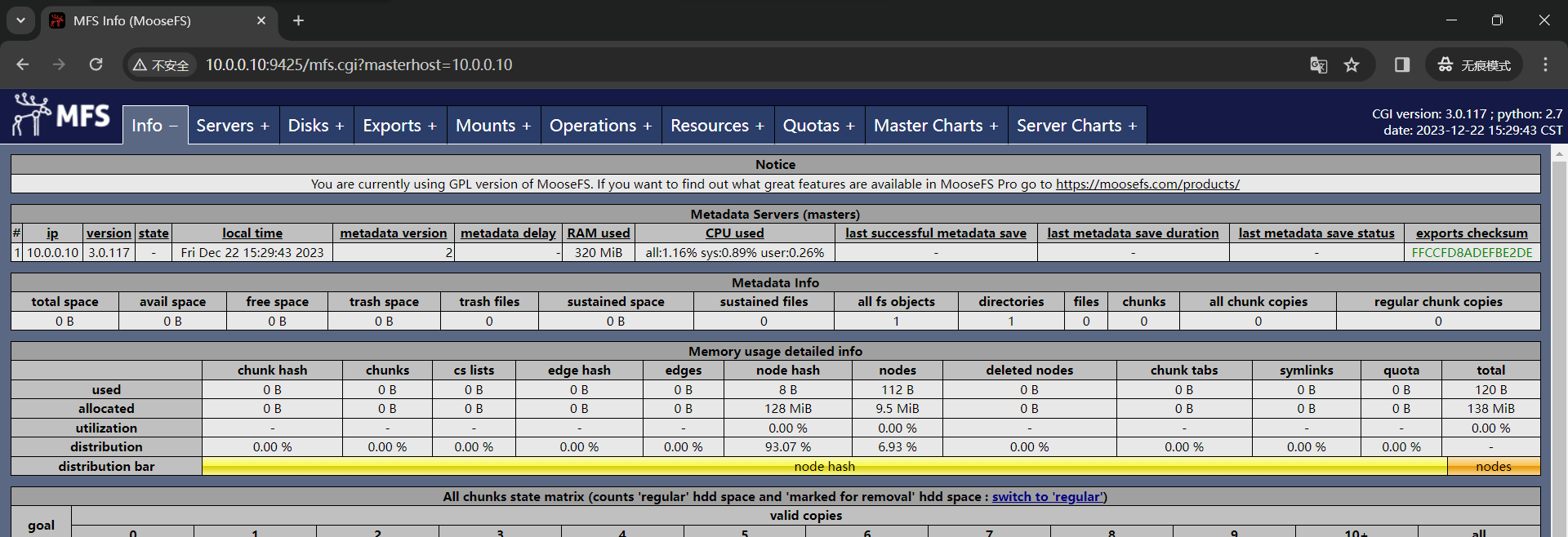This screenshot has height=537, width=1568.
Task: Expand Servers section with plus
Action: pos(265,126)
